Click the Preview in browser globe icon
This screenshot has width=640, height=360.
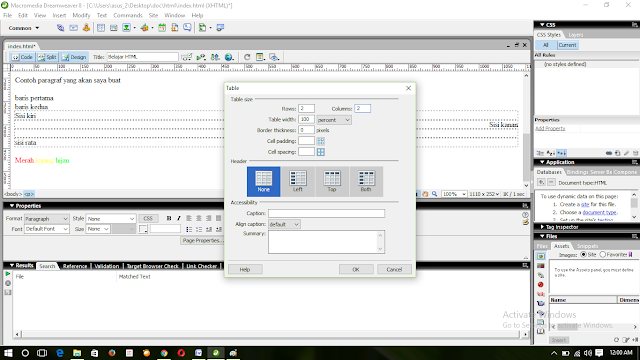pos(229,57)
